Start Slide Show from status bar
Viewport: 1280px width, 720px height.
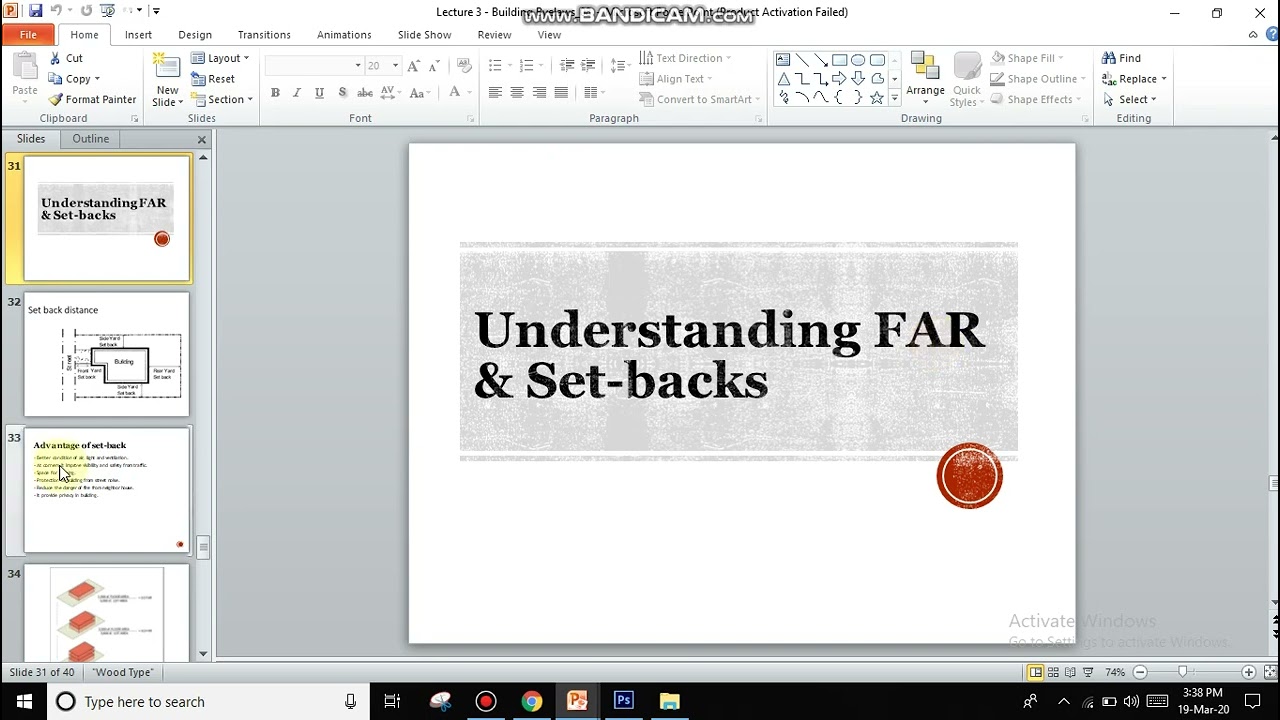point(1087,672)
